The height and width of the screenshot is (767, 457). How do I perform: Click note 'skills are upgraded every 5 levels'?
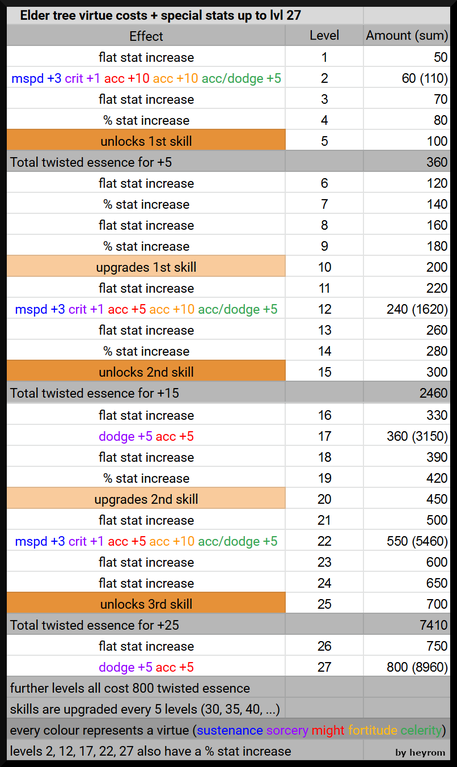(x=145, y=709)
